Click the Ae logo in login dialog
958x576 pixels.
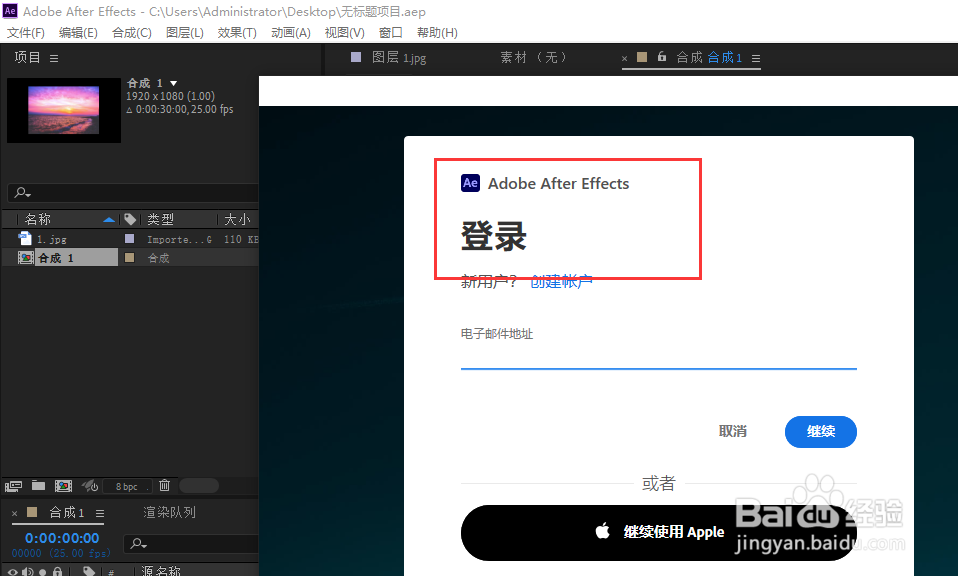coord(470,183)
